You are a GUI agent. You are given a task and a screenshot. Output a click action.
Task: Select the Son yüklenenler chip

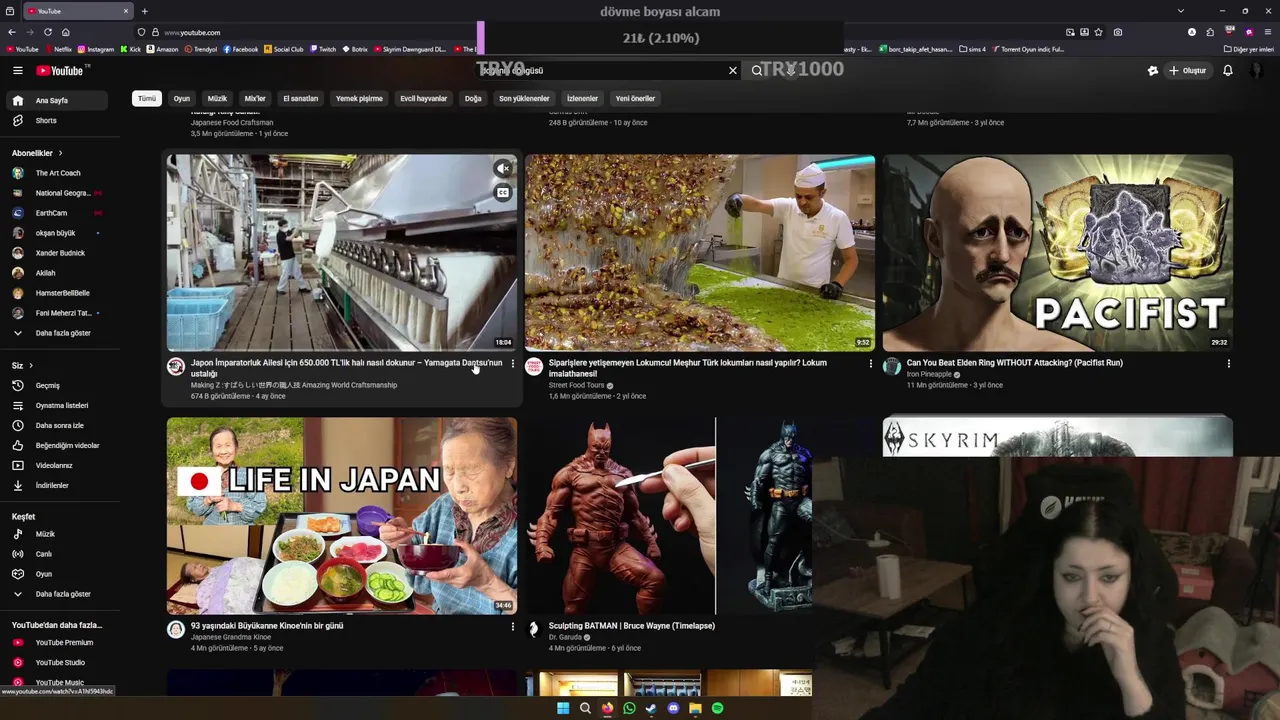524,98
